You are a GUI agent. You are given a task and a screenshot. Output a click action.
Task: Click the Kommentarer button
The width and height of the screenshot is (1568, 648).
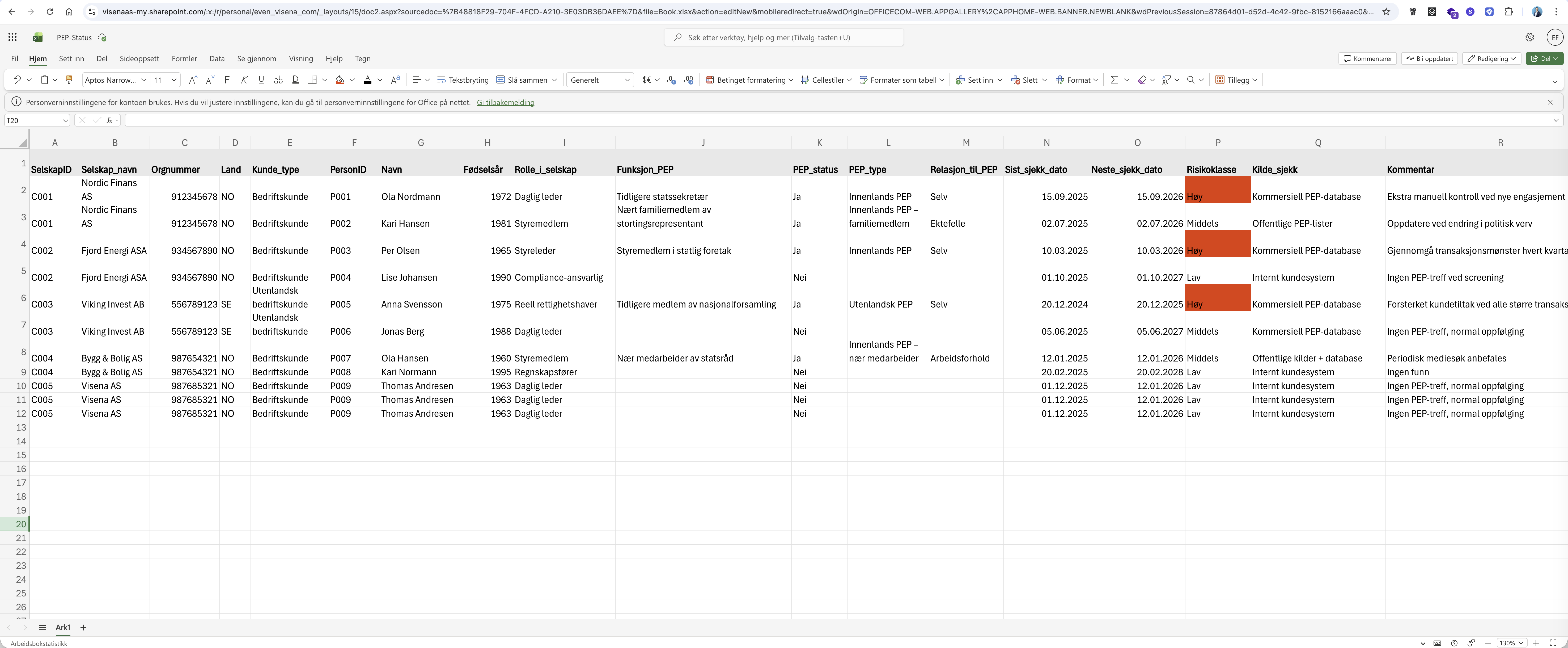pos(1368,58)
